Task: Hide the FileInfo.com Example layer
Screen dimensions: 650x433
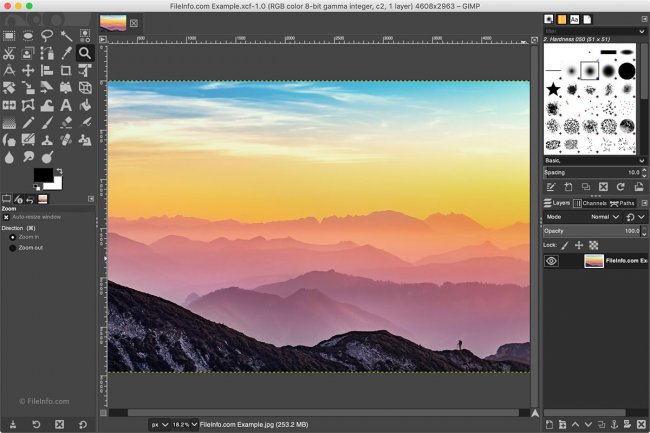Action: (x=551, y=261)
